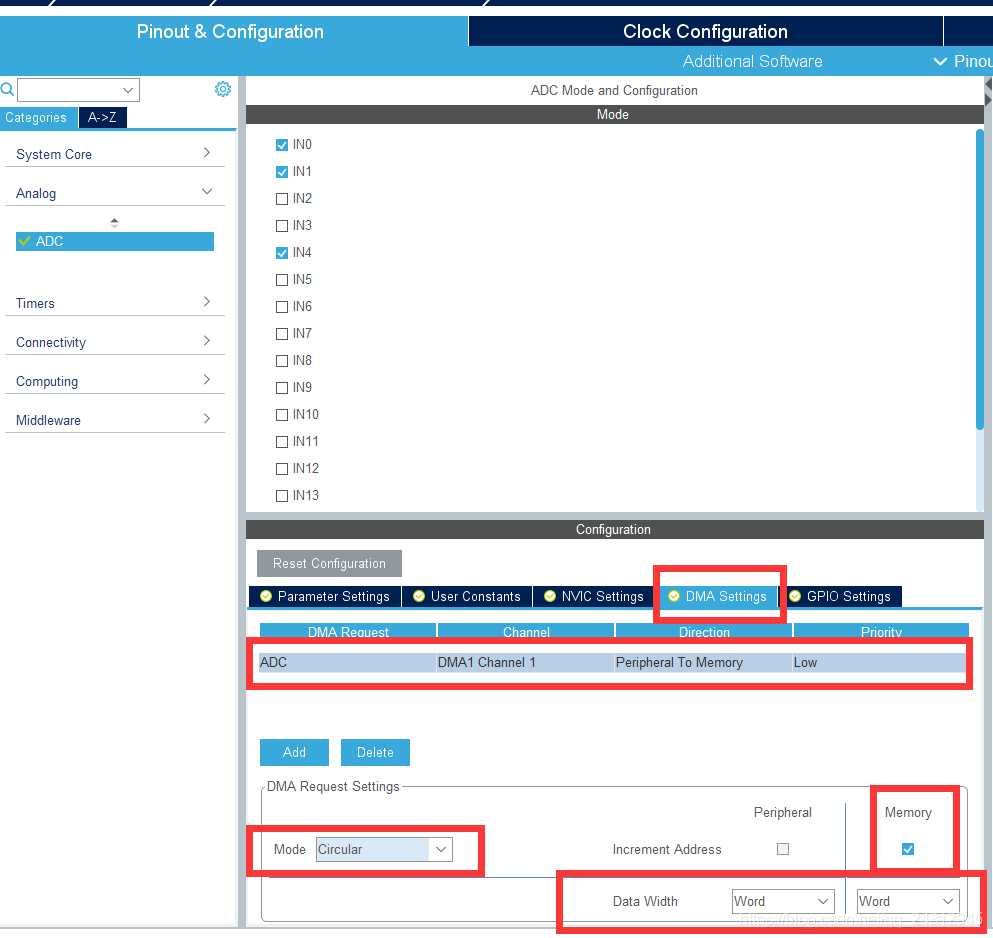Open Memory Data Width dropdown
The height and width of the screenshot is (938, 993).
pyautogui.click(x=908, y=901)
